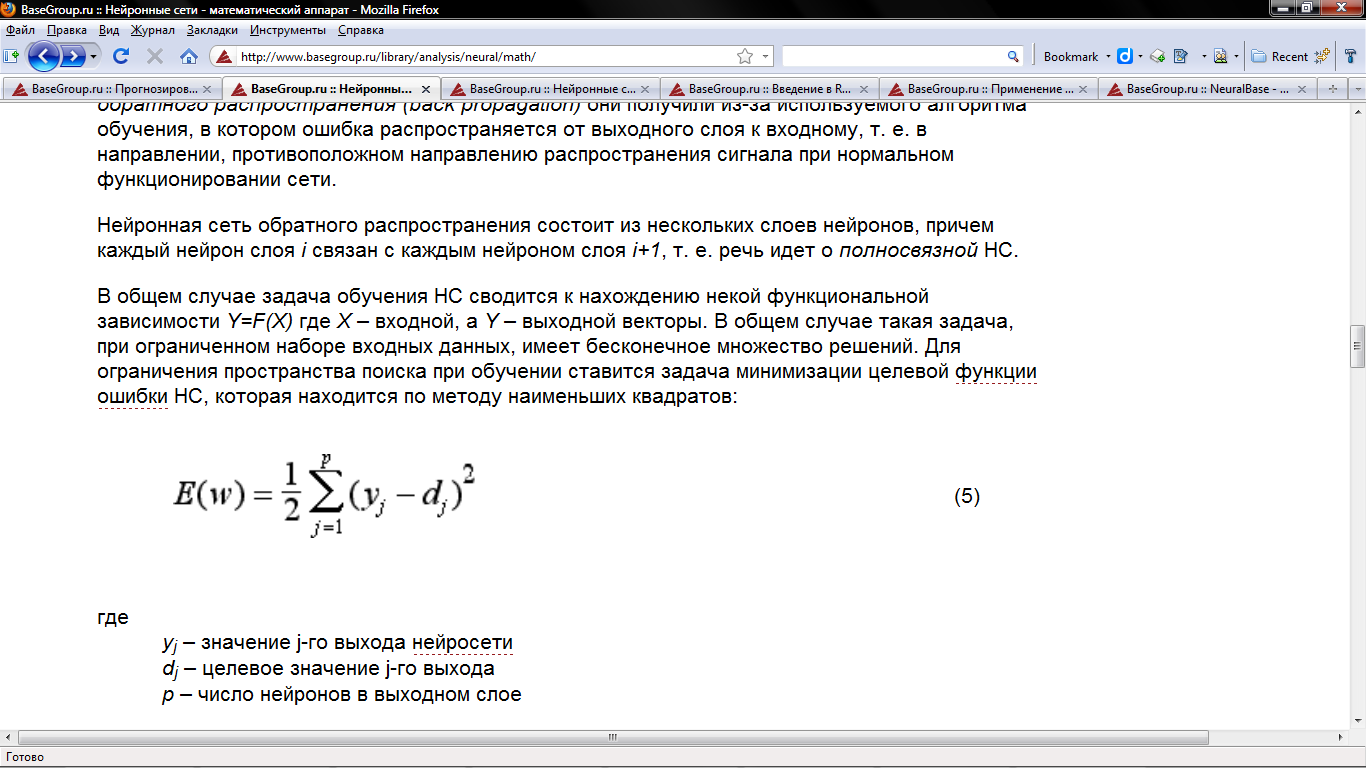Close the Прогнозиров... tab
This screenshot has width=1366, height=768.
(207, 89)
